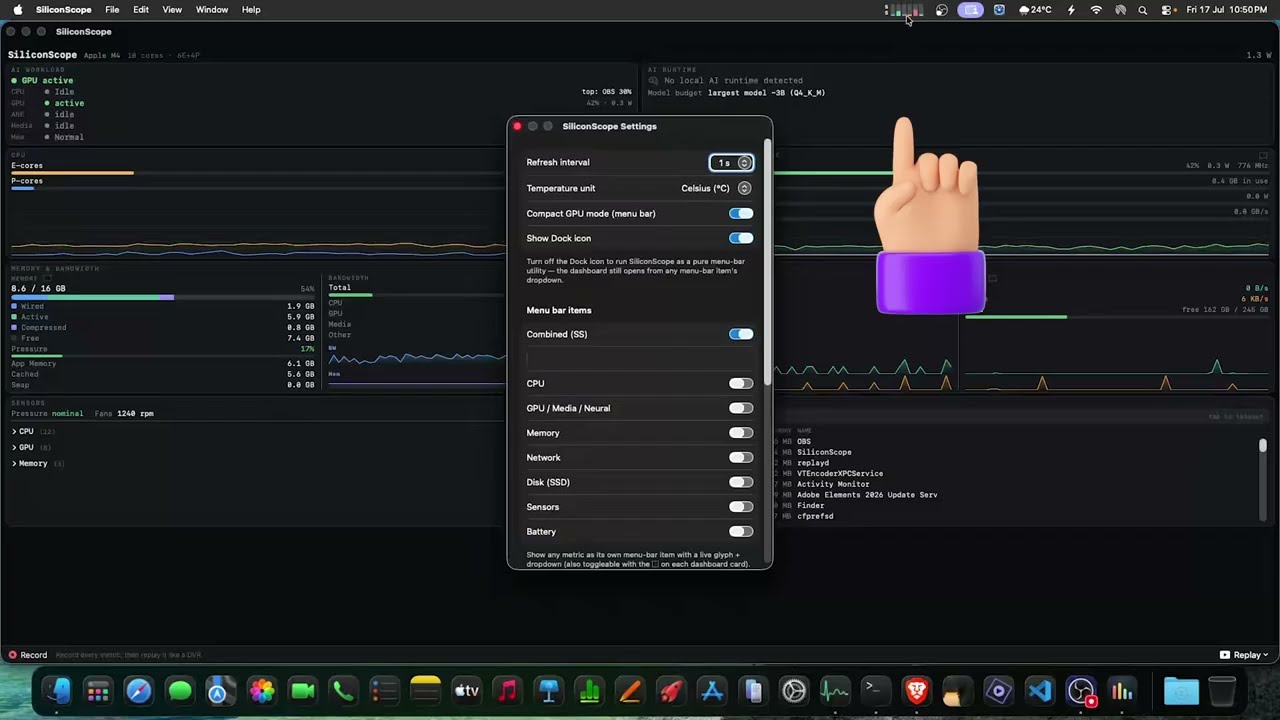Open the Refresh interval dropdown

(x=731, y=162)
